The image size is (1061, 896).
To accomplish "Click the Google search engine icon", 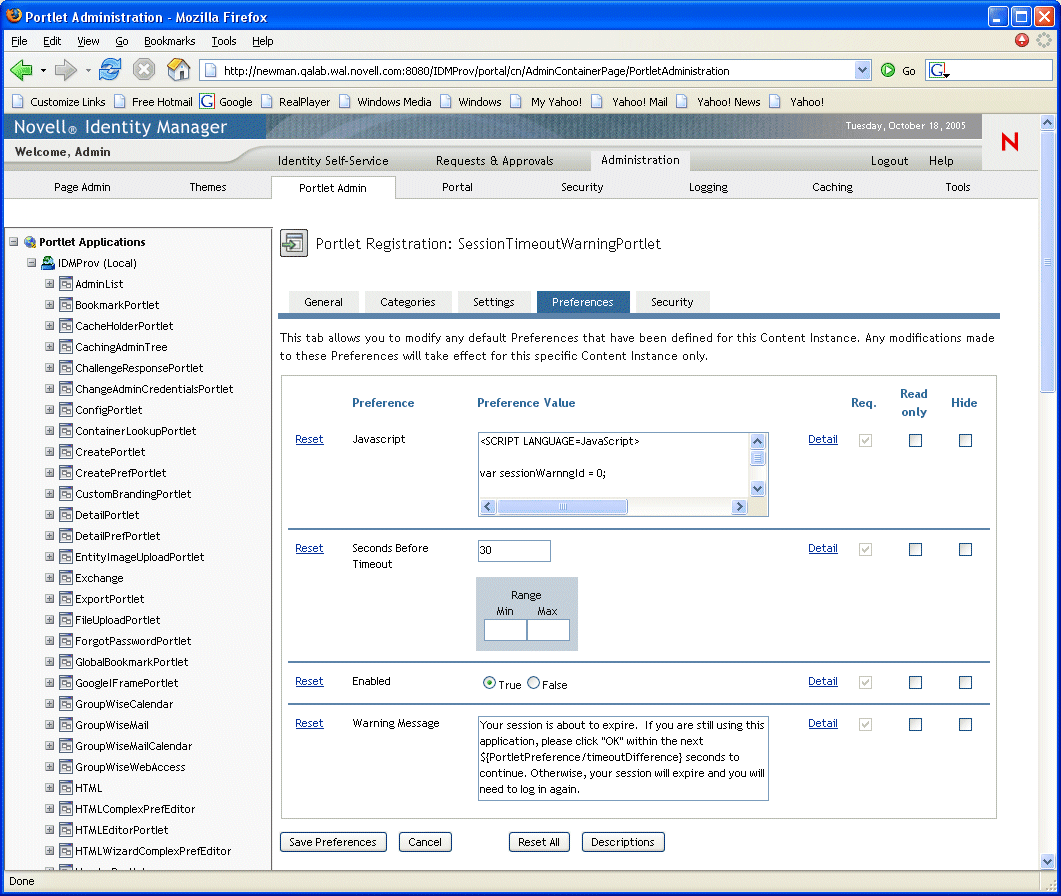I will click(938, 70).
